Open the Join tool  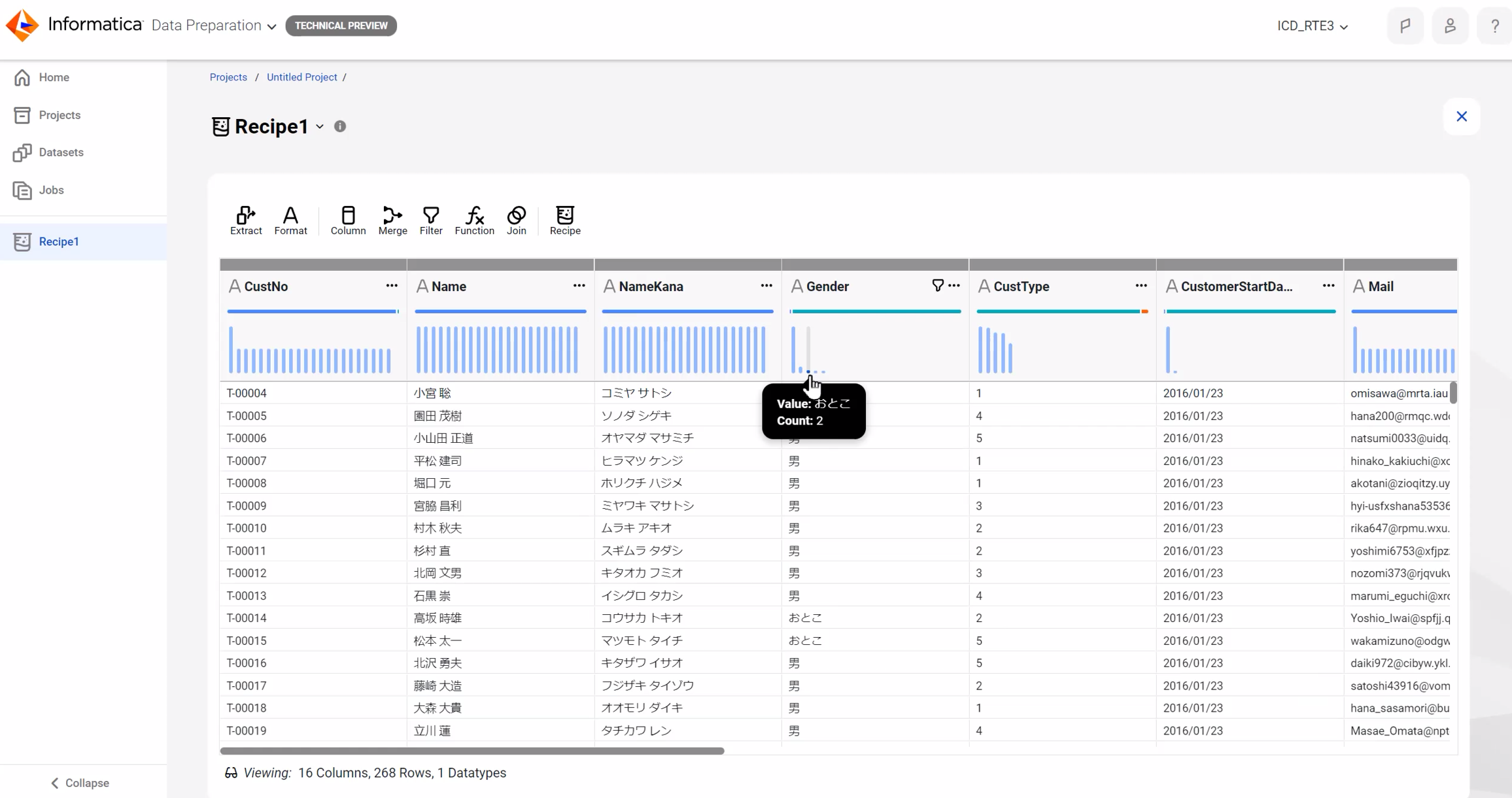tap(516, 220)
